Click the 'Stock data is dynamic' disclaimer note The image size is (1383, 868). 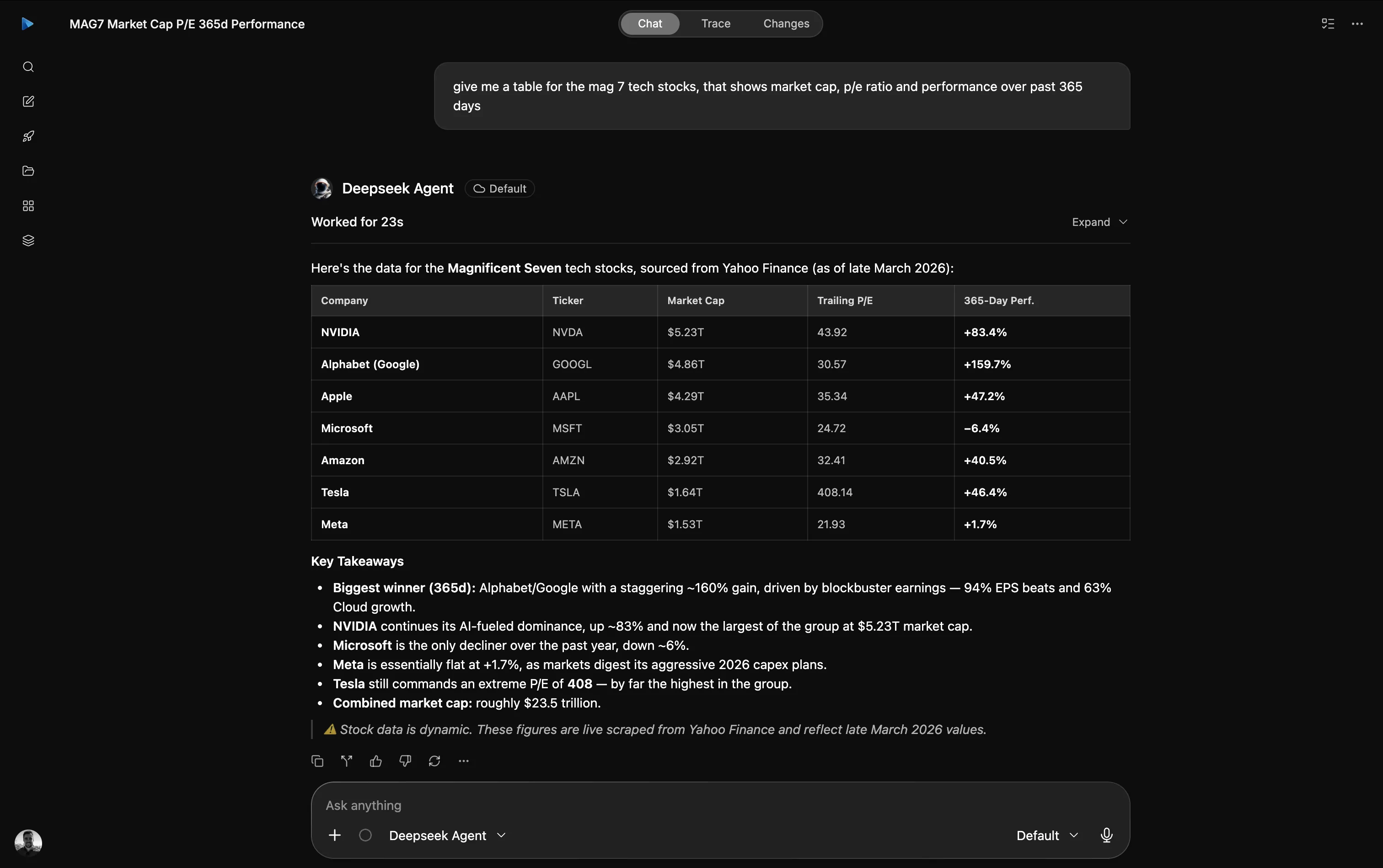pos(655,729)
